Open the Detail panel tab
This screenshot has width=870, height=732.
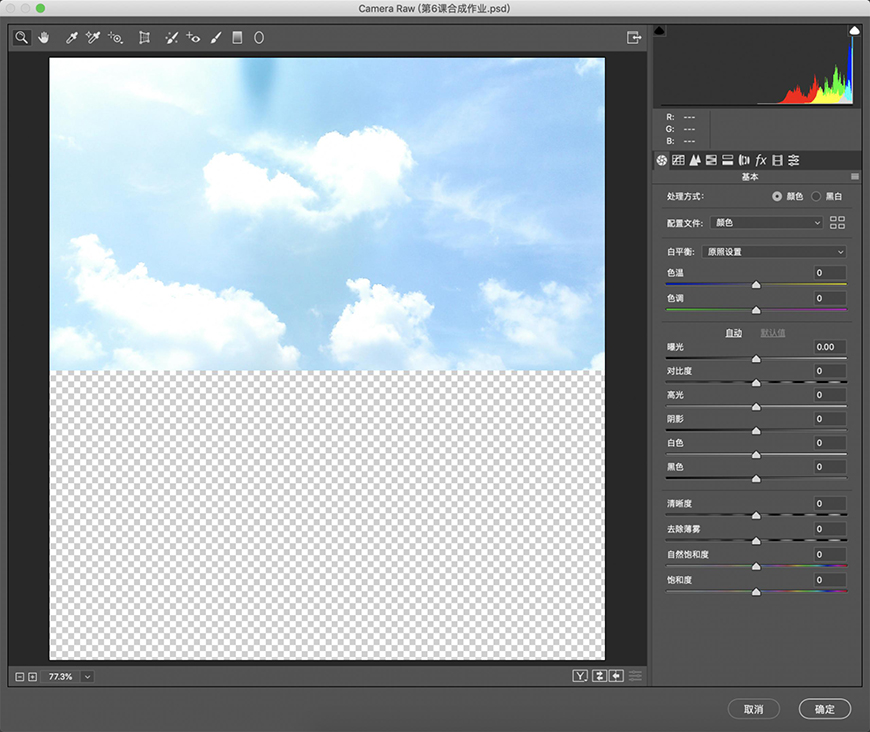(x=695, y=160)
